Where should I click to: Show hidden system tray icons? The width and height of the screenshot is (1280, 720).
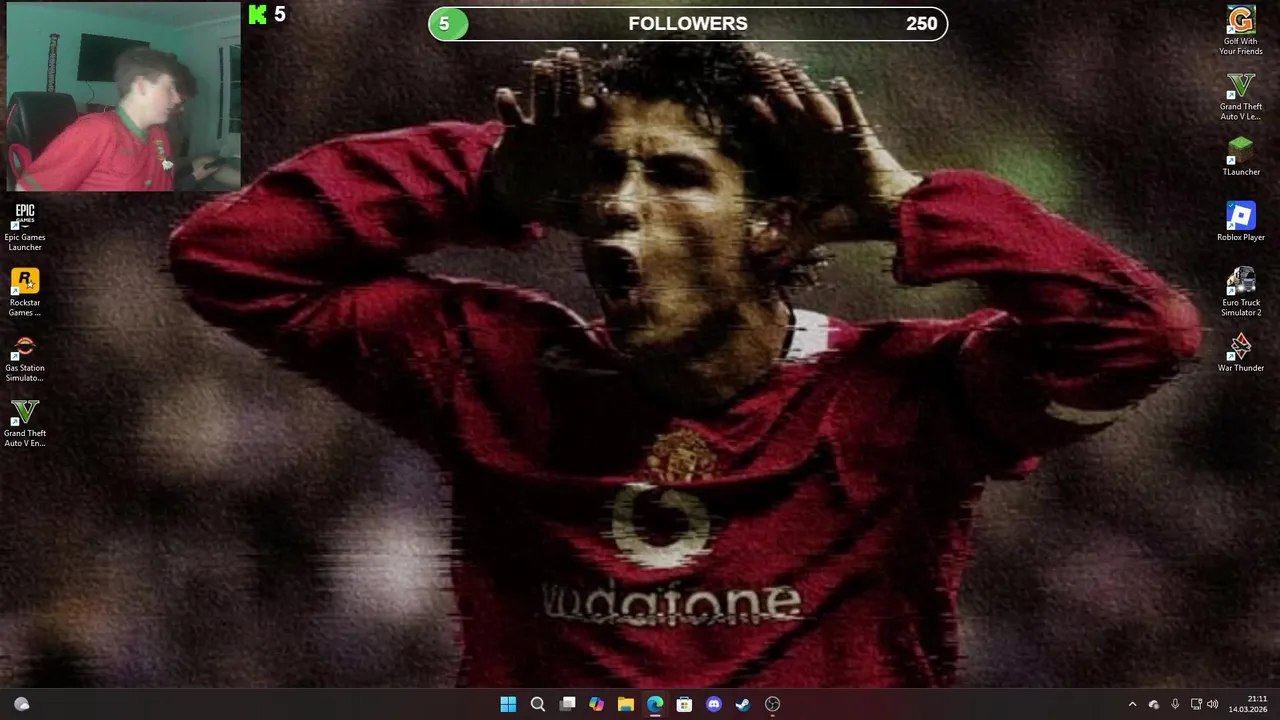[1132, 704]
